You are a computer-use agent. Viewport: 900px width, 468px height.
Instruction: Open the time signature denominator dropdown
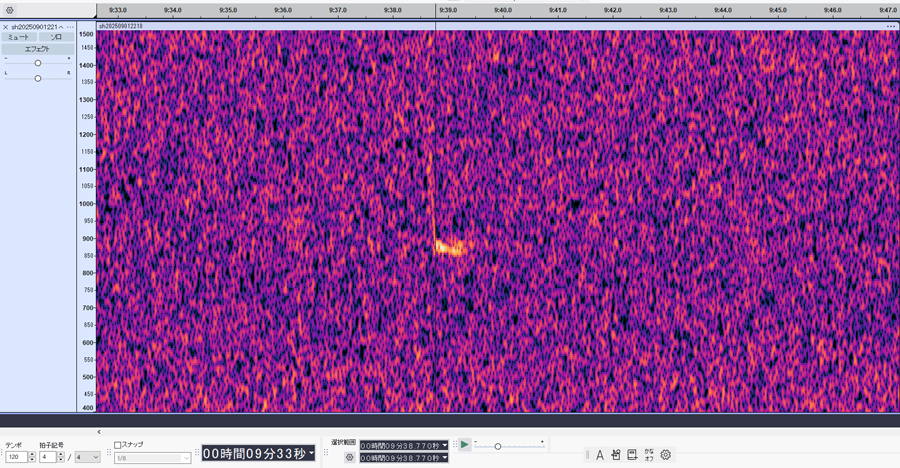88,457
